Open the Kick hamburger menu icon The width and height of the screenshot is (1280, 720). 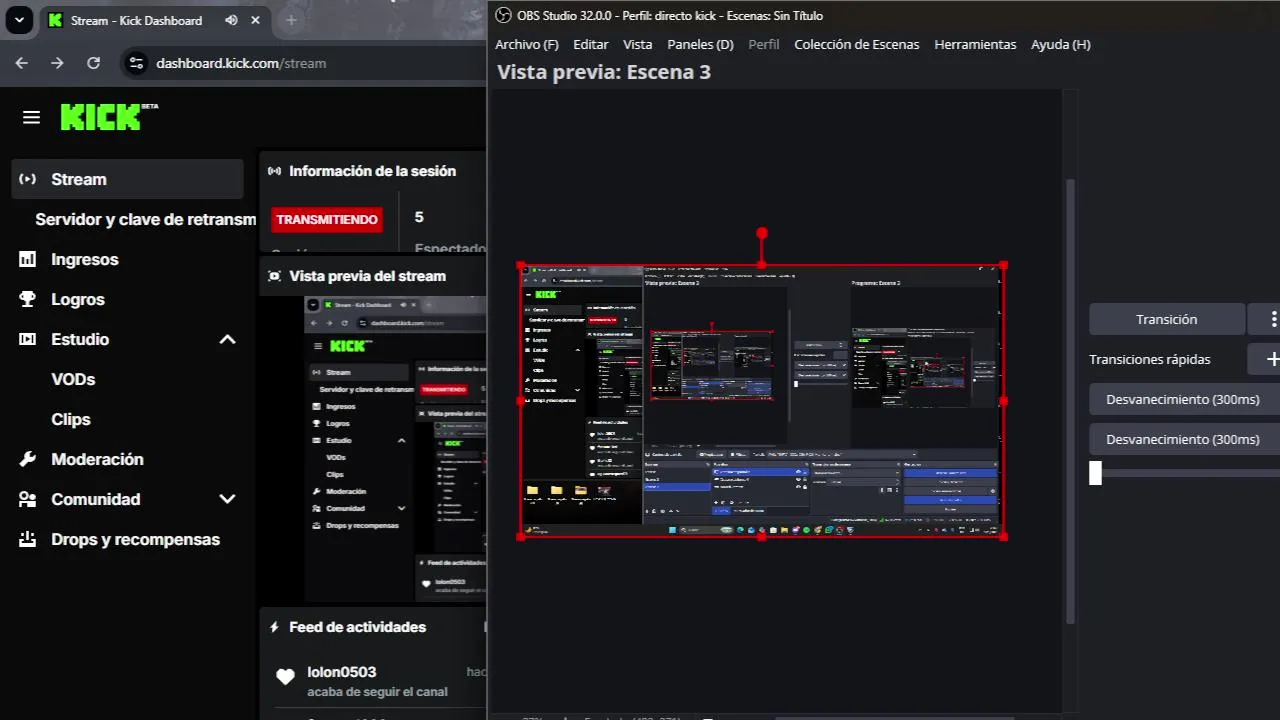(31, 118)
